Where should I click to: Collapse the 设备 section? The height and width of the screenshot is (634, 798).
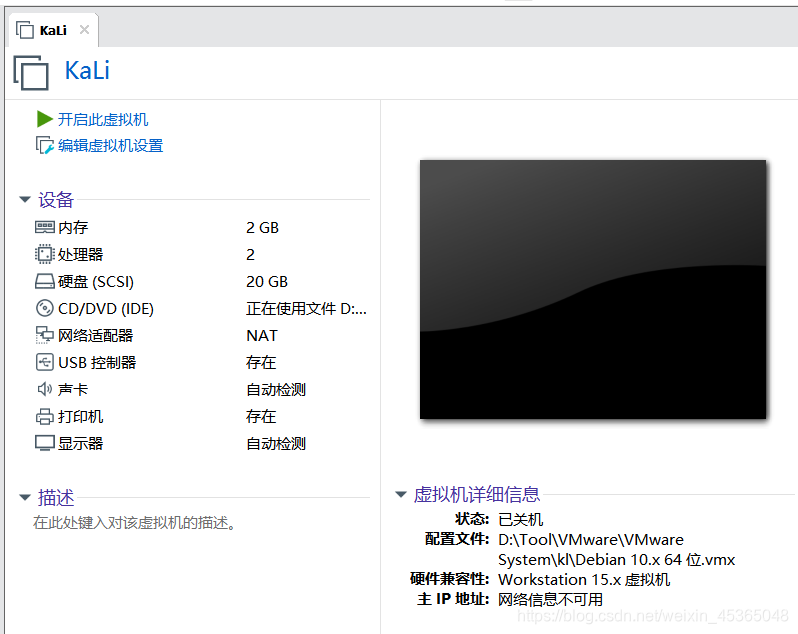click(x=24, y=199)
